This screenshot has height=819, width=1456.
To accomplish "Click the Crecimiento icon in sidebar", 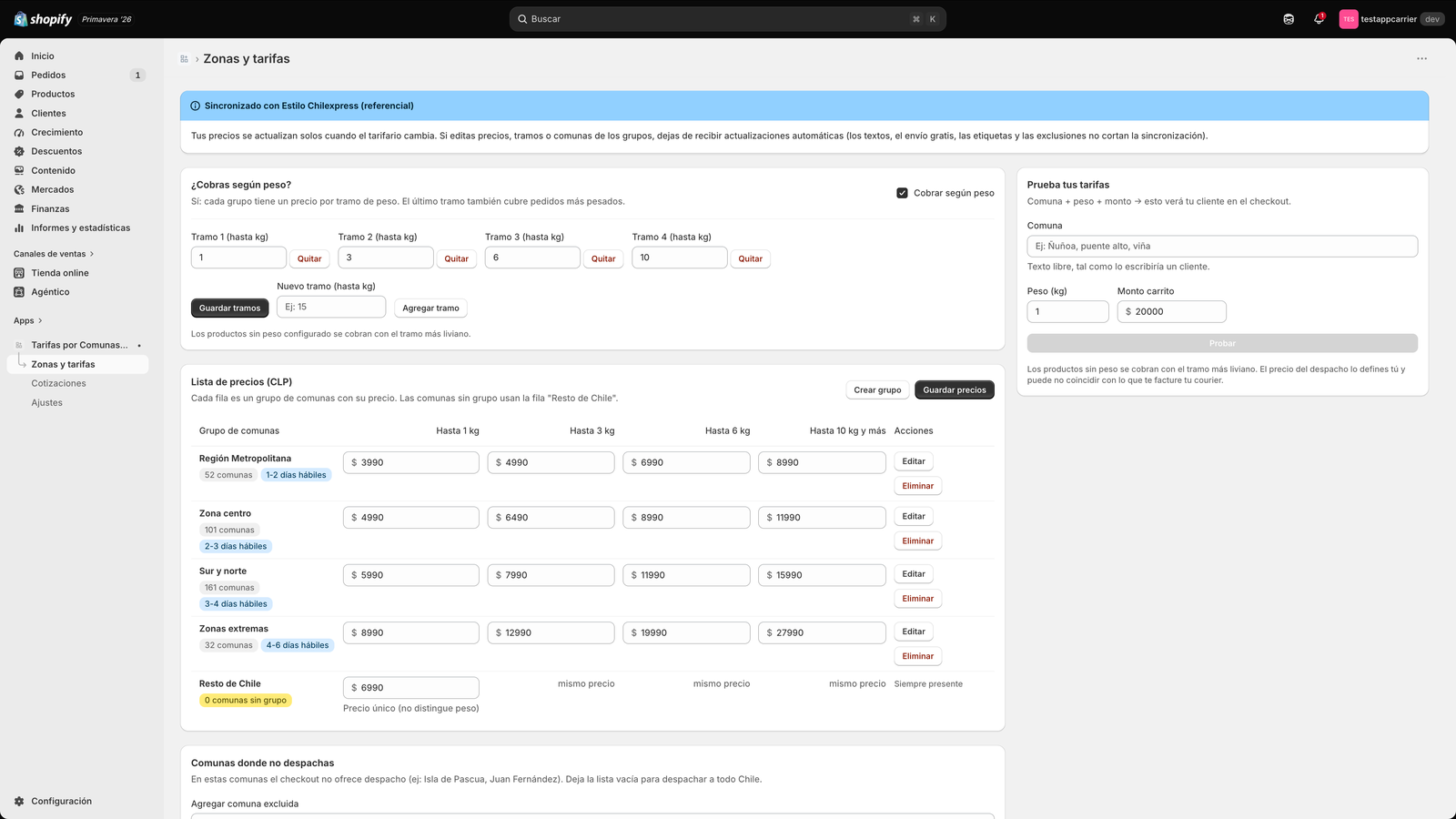I will pos(19,133).
